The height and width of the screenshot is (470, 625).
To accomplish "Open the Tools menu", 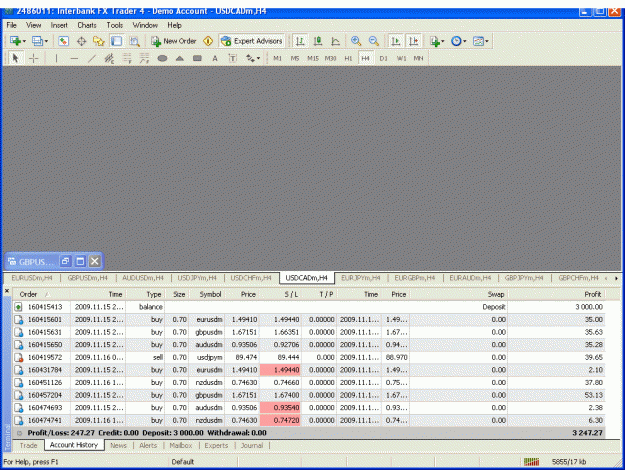I will [x=114, y=25].
